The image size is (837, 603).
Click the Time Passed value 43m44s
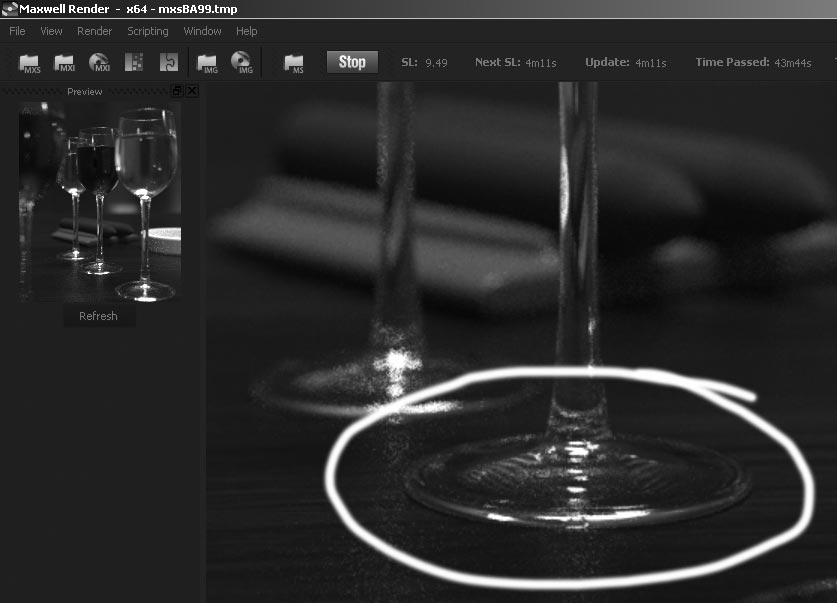click(x=793, y=63)
